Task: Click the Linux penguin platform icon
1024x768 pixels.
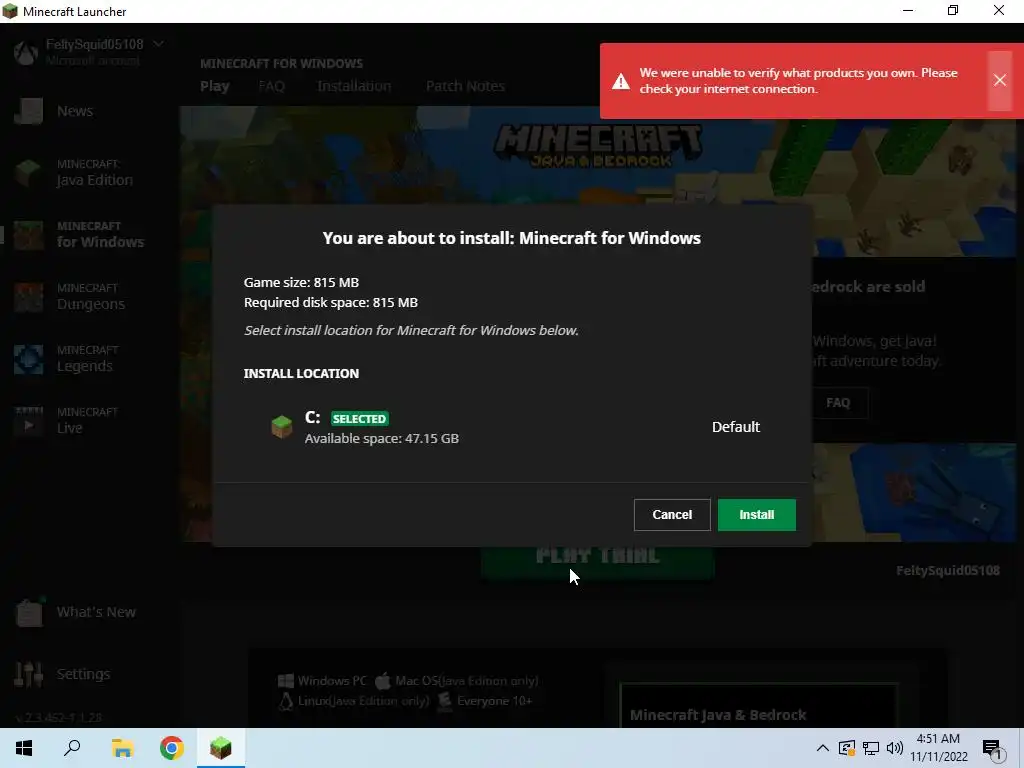Action: pyautogui.click(x=285, y=701)
